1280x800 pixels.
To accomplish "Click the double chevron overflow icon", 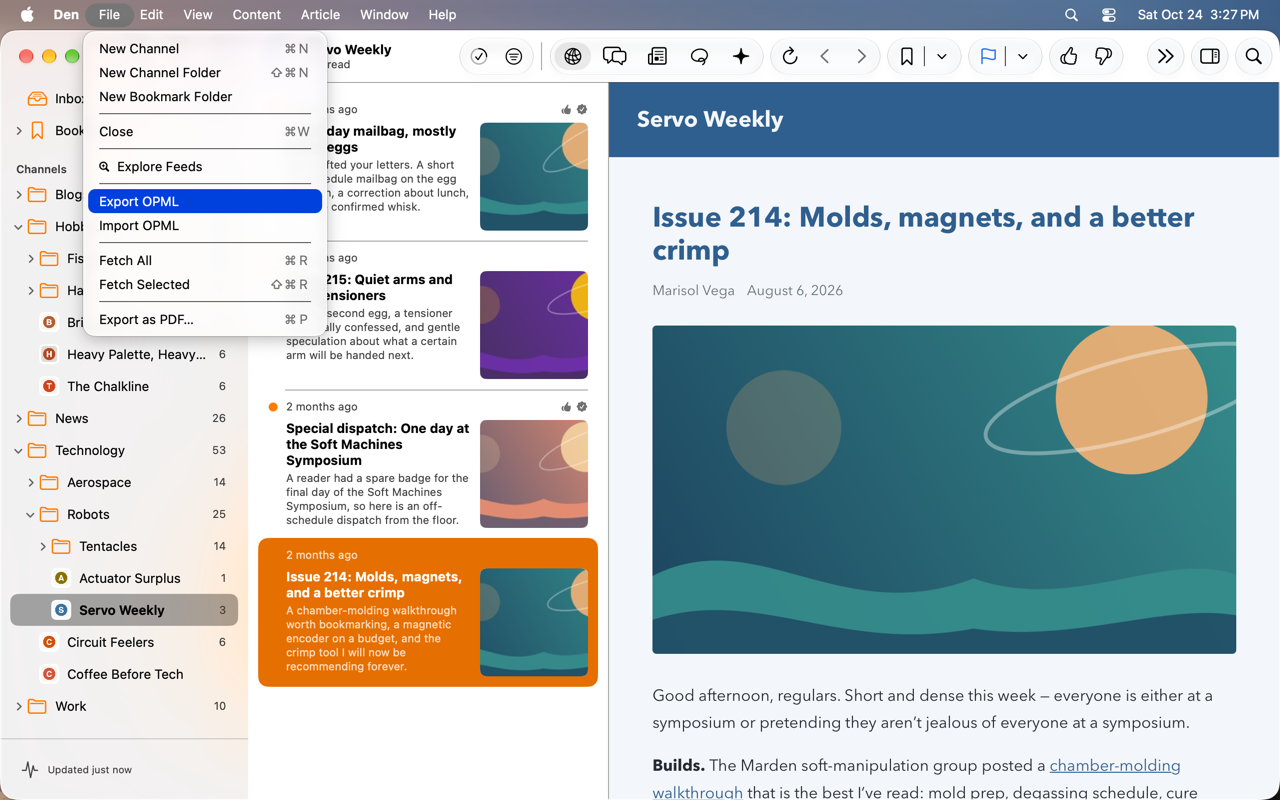I will (x=1165, y=57).
